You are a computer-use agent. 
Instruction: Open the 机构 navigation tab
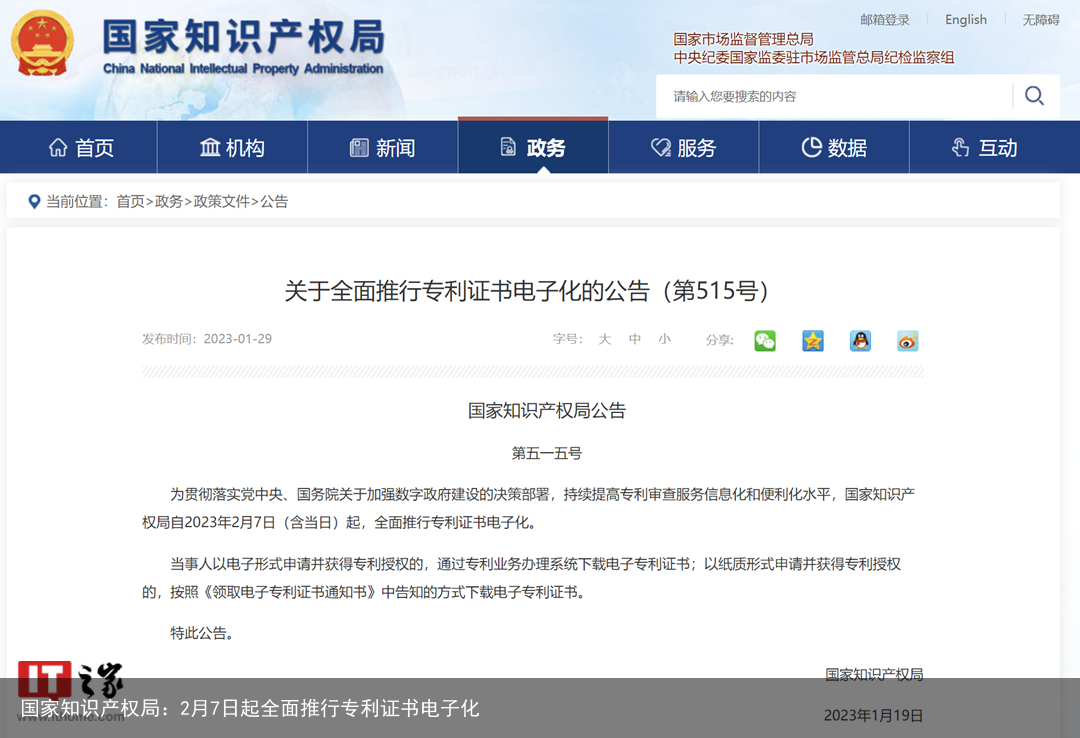(x=232, y=147)
